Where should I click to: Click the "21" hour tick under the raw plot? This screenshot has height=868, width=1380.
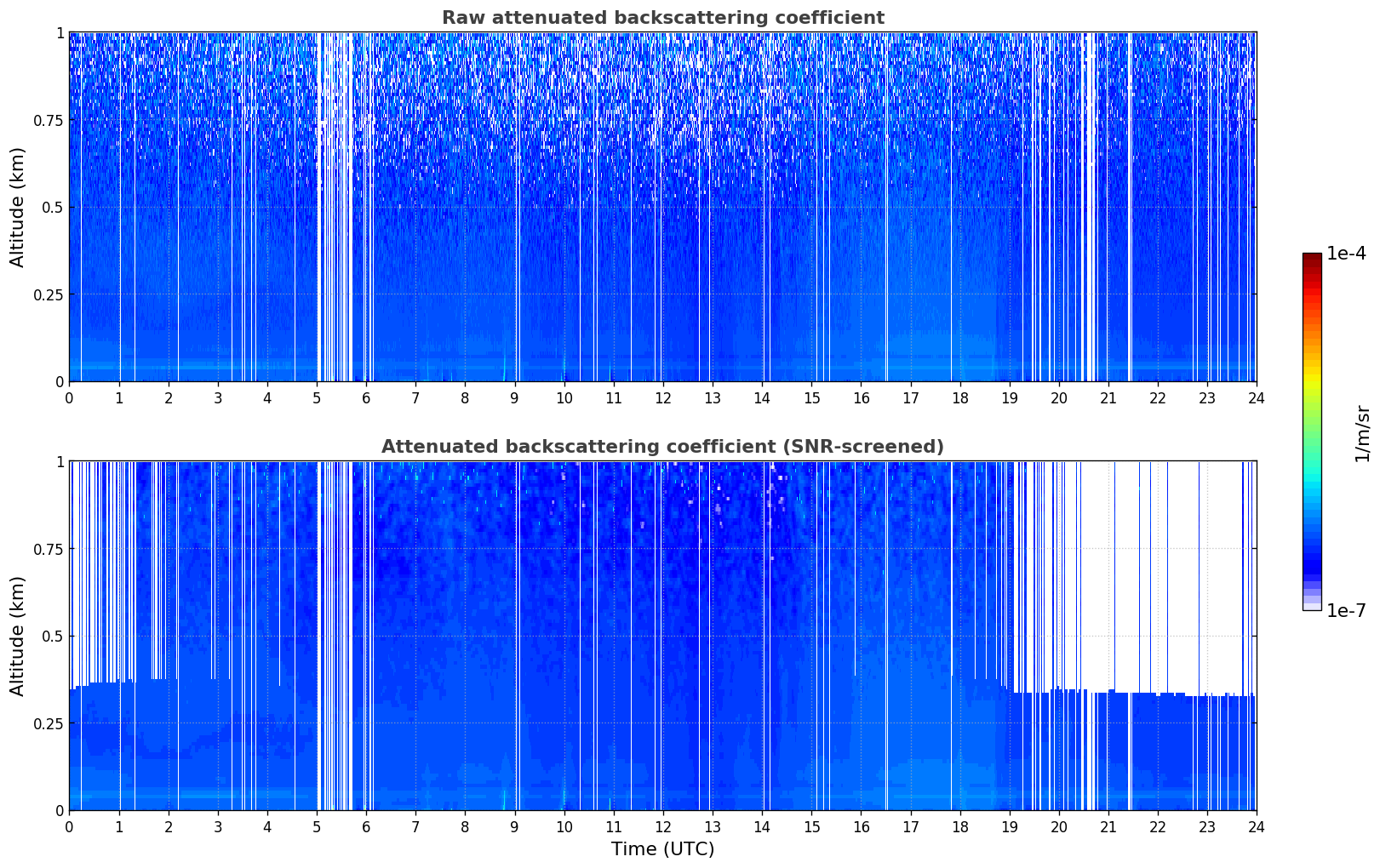1108,397
